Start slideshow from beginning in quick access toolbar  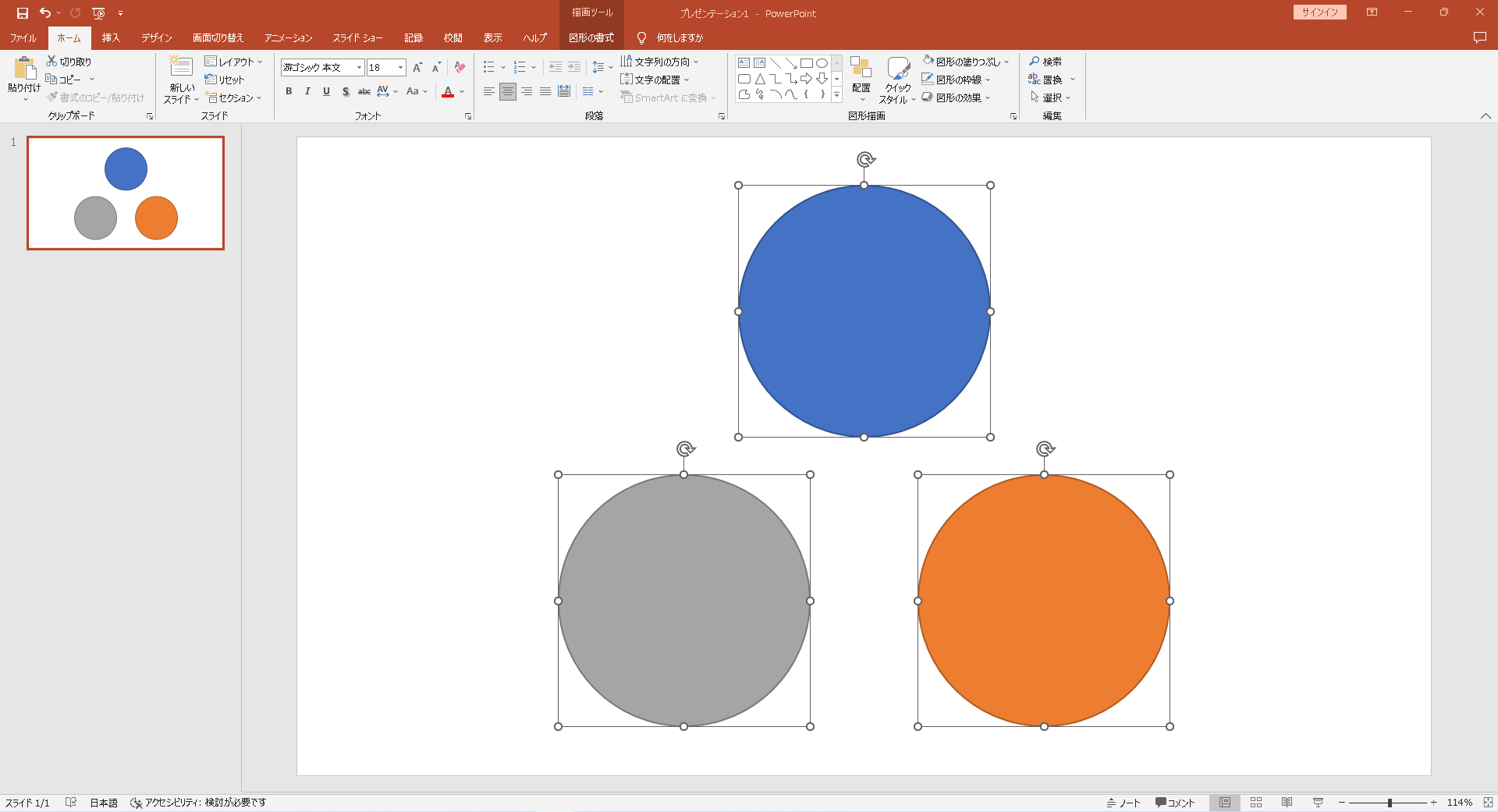pyautogui.click(x=98, y=13)
